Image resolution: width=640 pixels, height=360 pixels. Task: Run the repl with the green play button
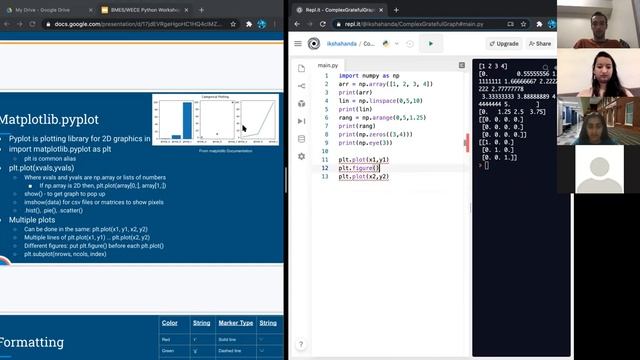tap(431, 44)
